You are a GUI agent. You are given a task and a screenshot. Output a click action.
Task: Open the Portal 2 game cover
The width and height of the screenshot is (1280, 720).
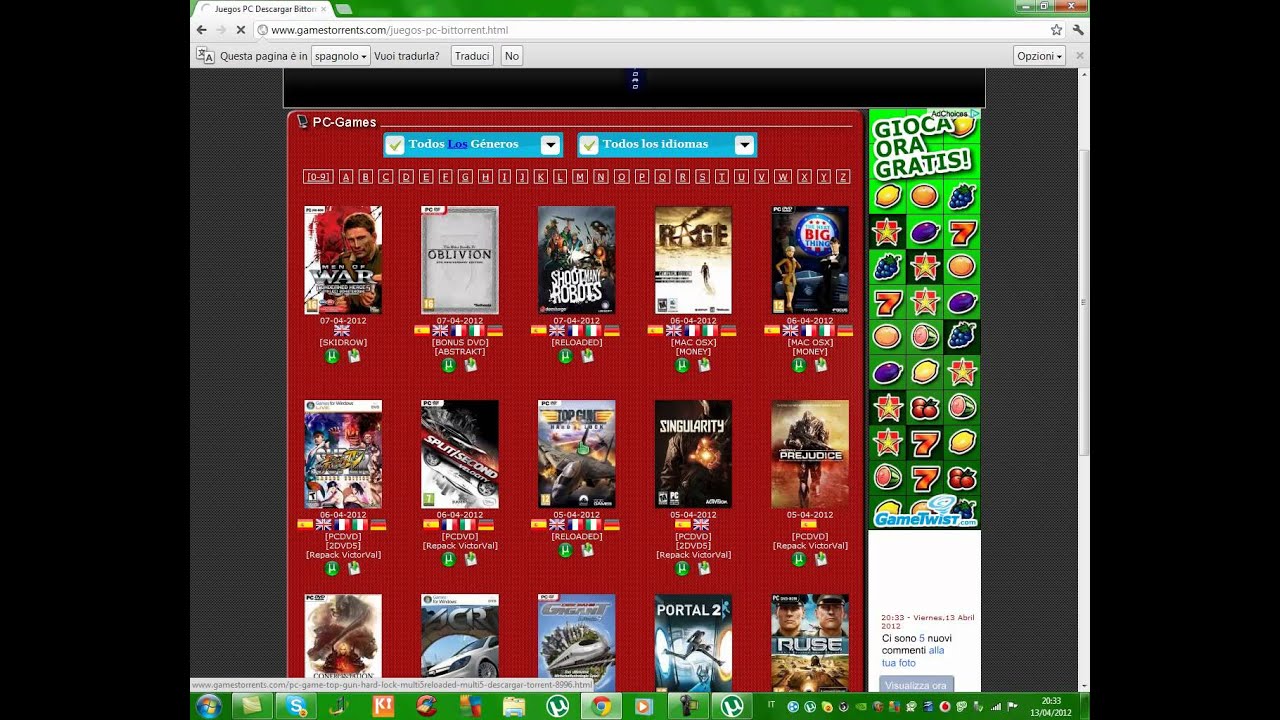coord(693,643)
